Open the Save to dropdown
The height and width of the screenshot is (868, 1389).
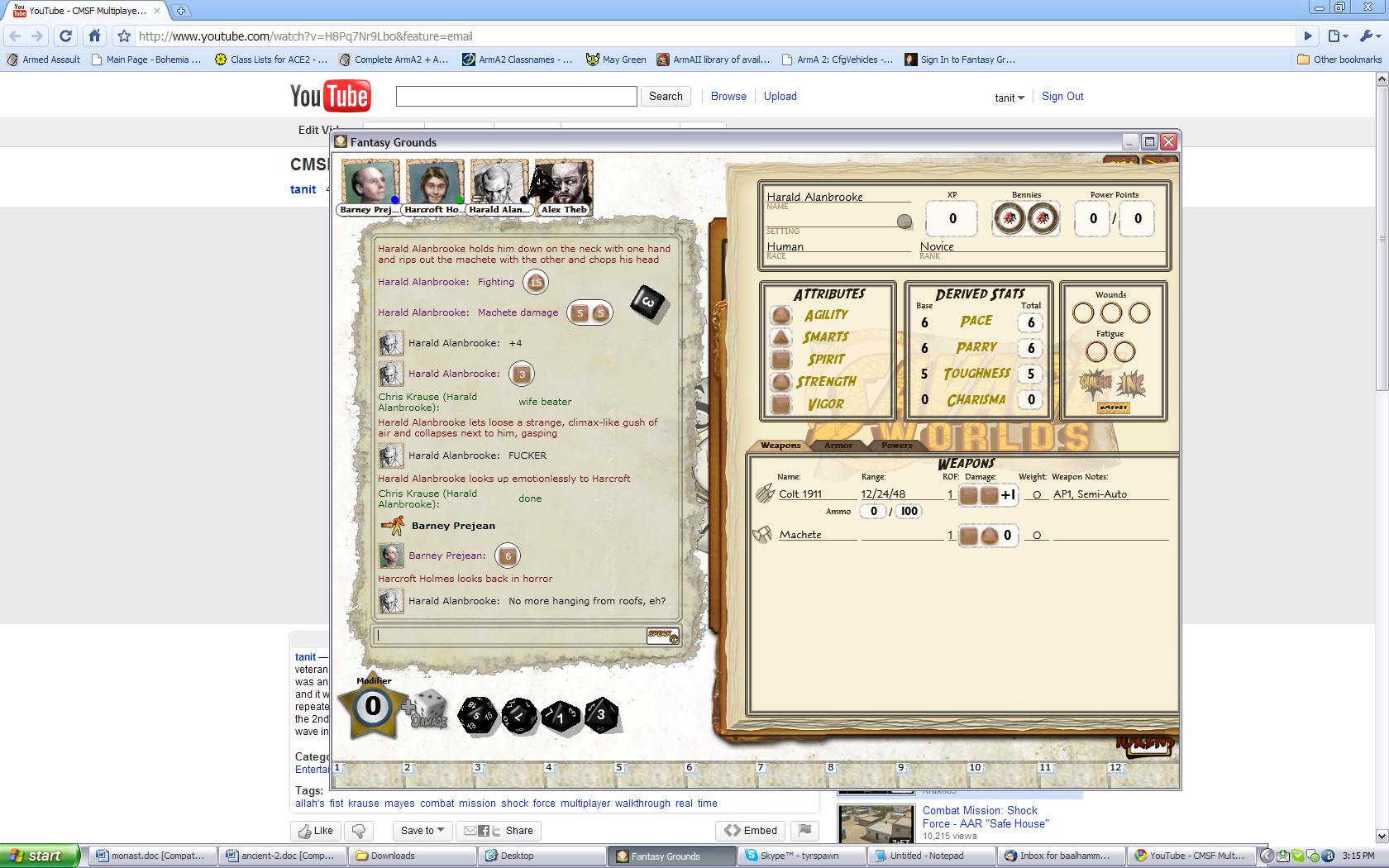click(422, 830)
